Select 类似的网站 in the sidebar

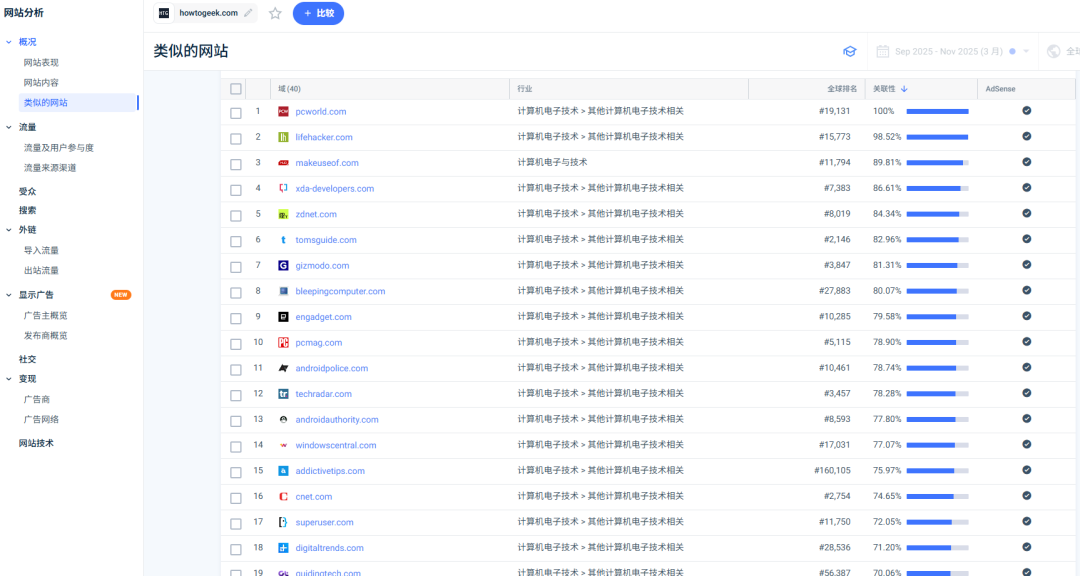coord(45,103)
